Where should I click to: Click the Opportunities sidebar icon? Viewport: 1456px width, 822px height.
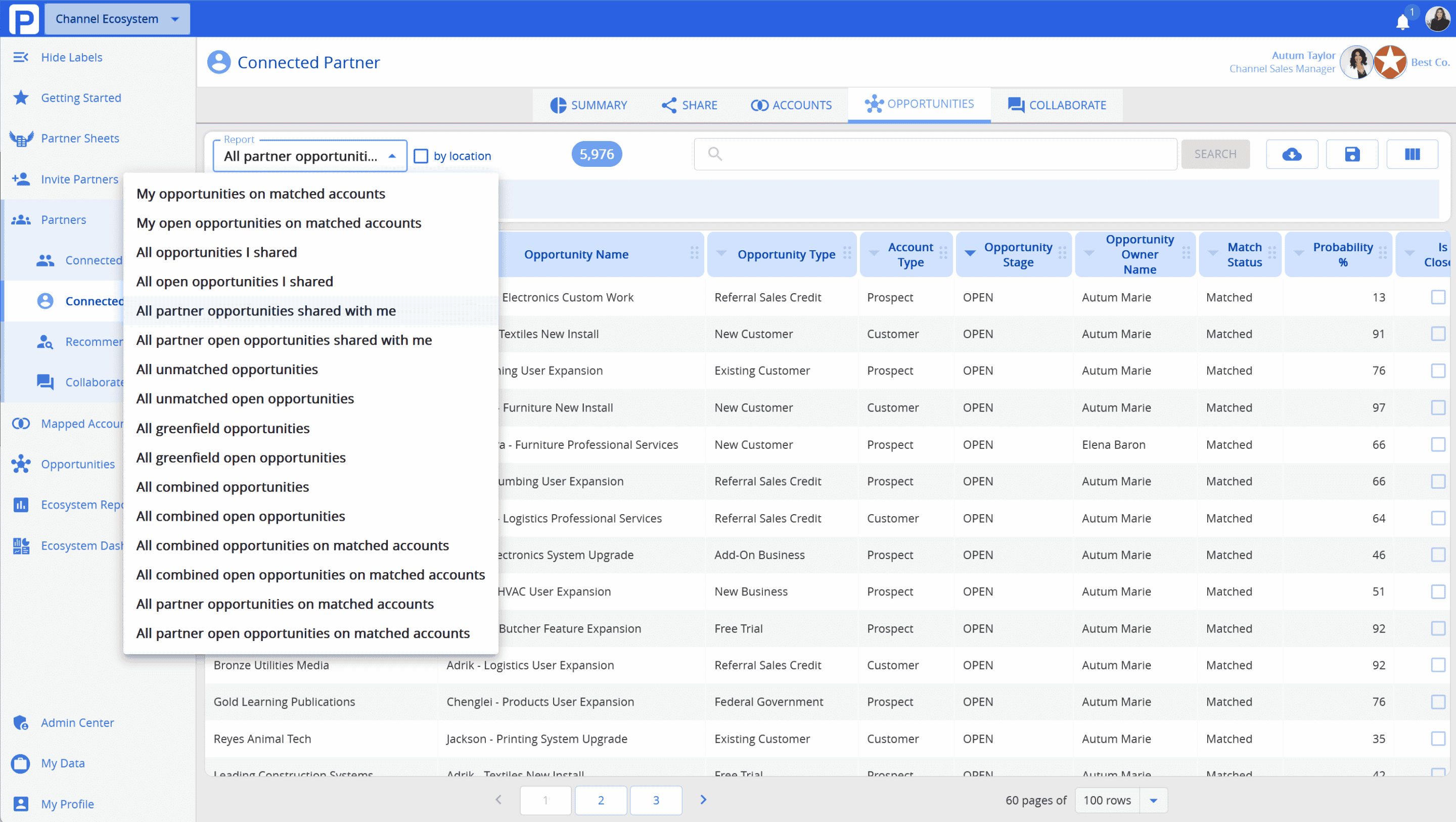click(22, 464)
